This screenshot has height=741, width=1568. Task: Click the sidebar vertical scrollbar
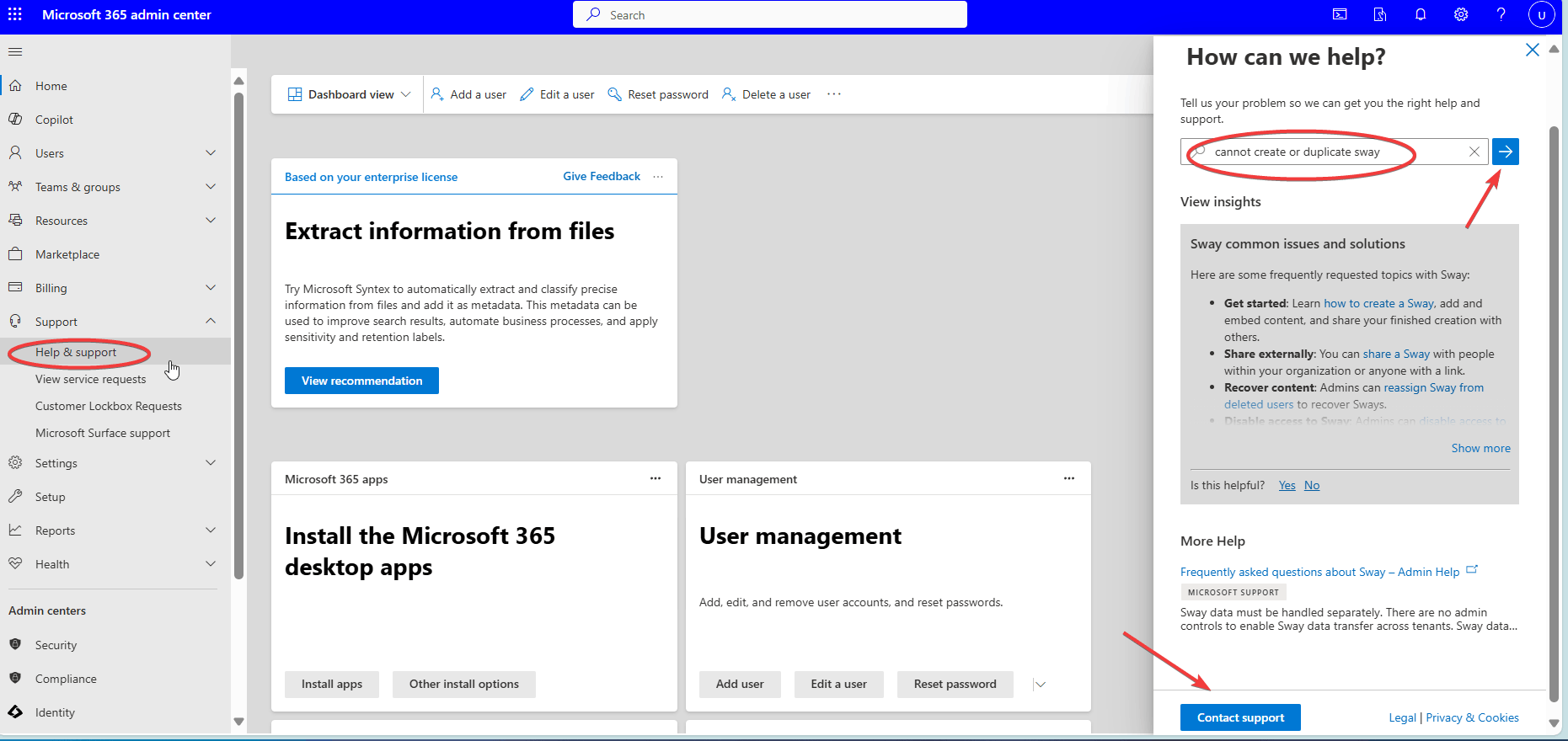(238, 337)
